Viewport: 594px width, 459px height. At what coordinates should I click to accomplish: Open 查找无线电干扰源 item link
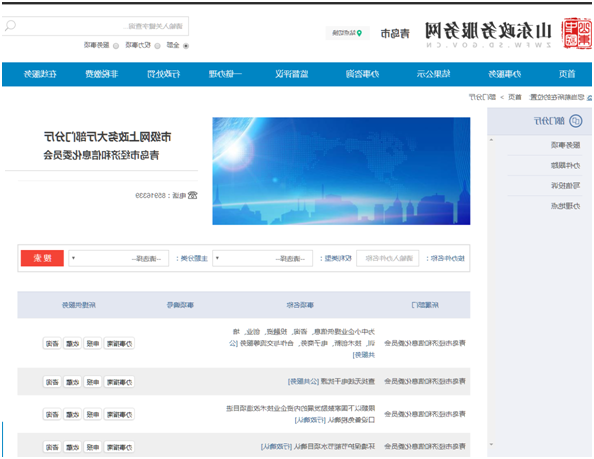coord(331,382)
